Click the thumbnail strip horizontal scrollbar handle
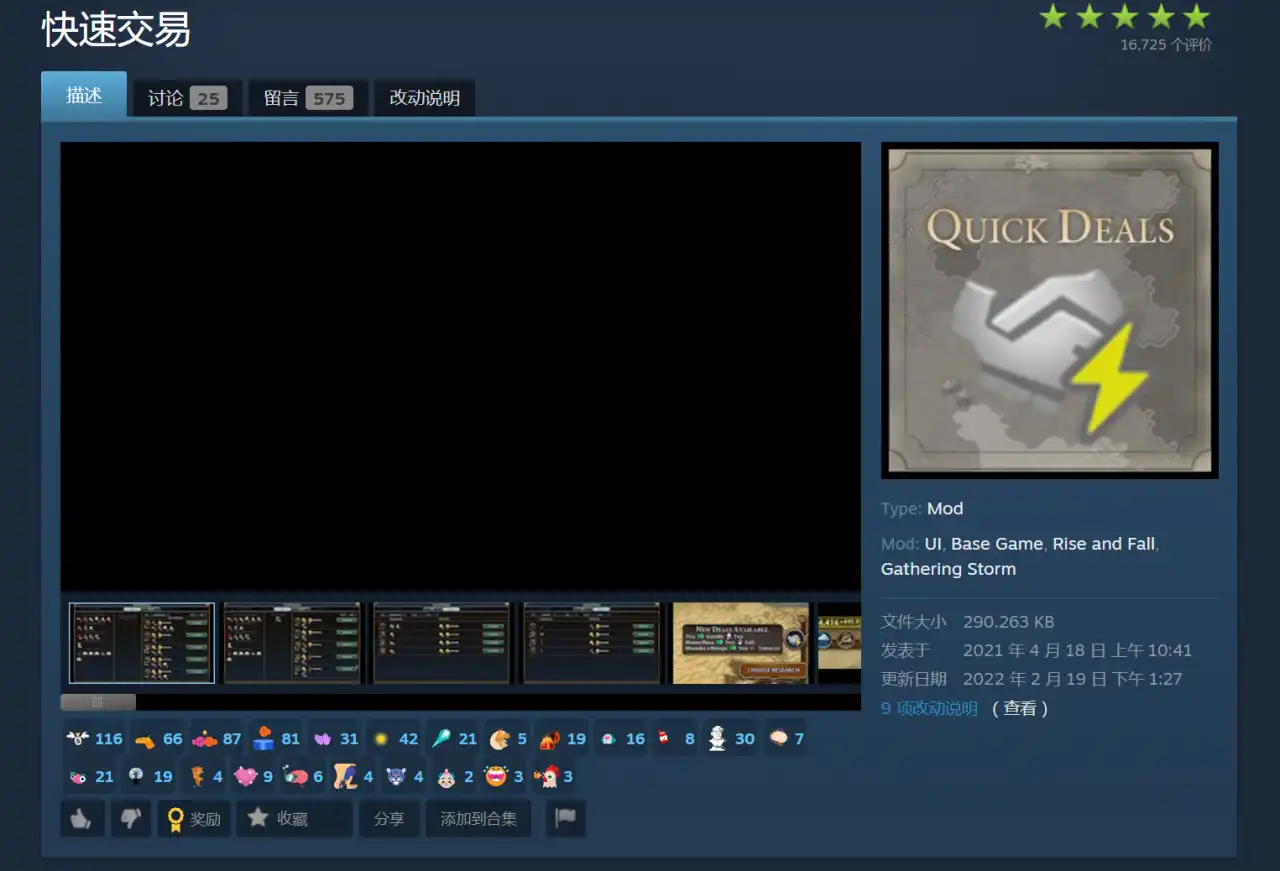This screenshot has width=1280, height=871. [x=98, y=702]
